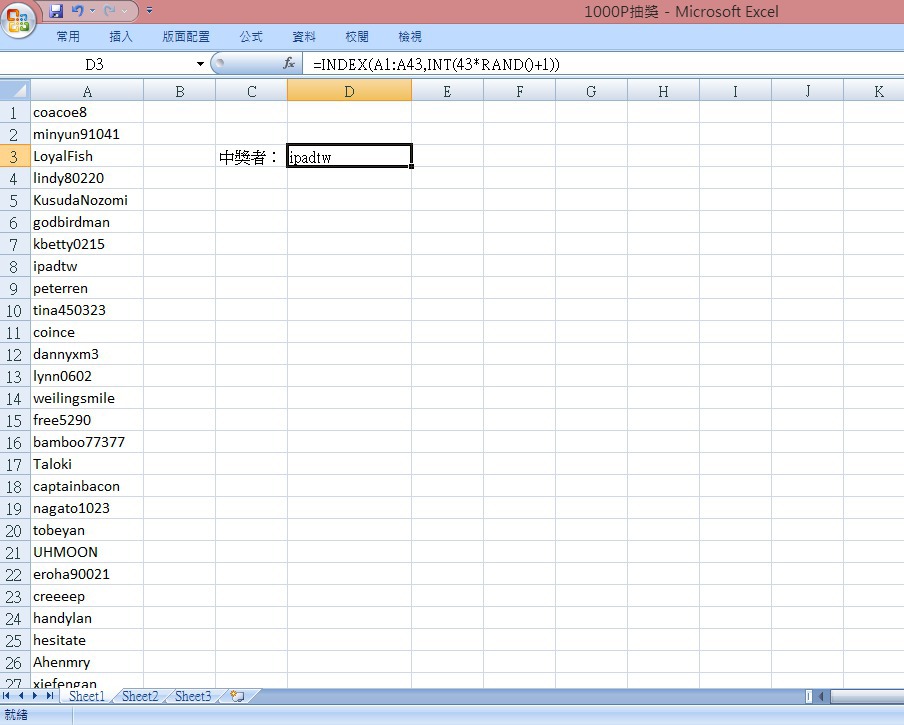Screen dimensions: 904x725
Task: Select the cell containing dannyxm3
Action: 87,354
